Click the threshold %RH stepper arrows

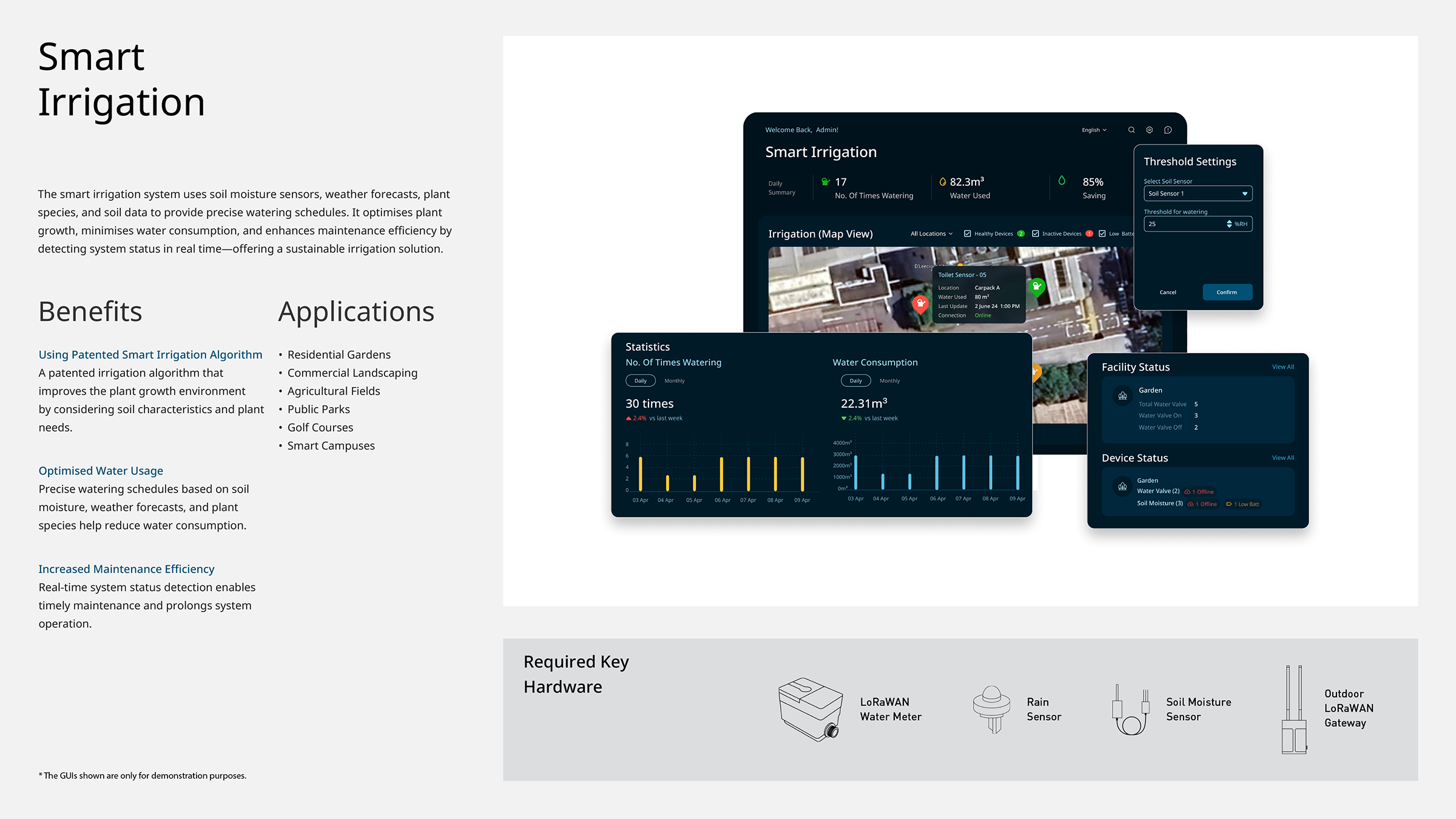click(x=1229, y=224)
